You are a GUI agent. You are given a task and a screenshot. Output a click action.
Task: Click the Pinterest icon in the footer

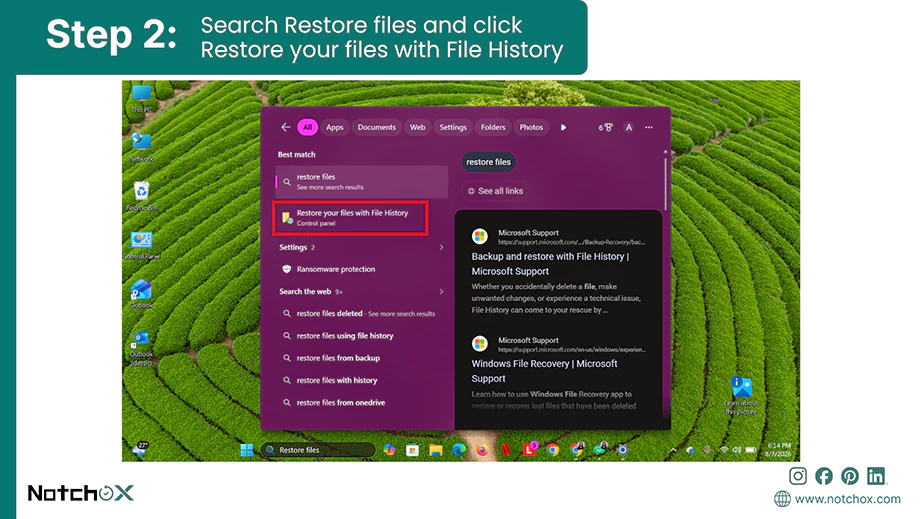click(x=850, y=476)
